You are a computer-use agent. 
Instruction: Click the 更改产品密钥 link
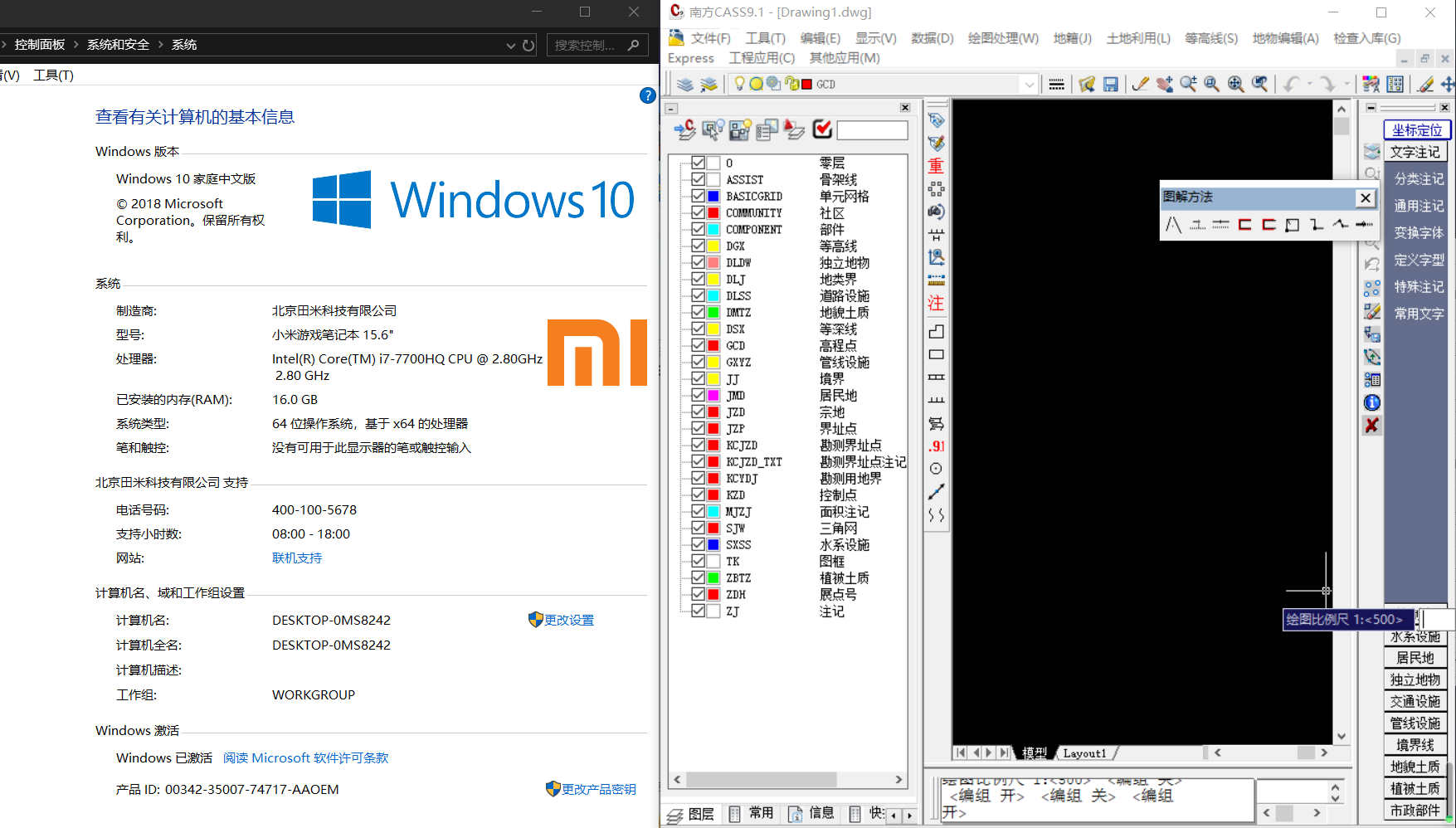pos(599,790)
